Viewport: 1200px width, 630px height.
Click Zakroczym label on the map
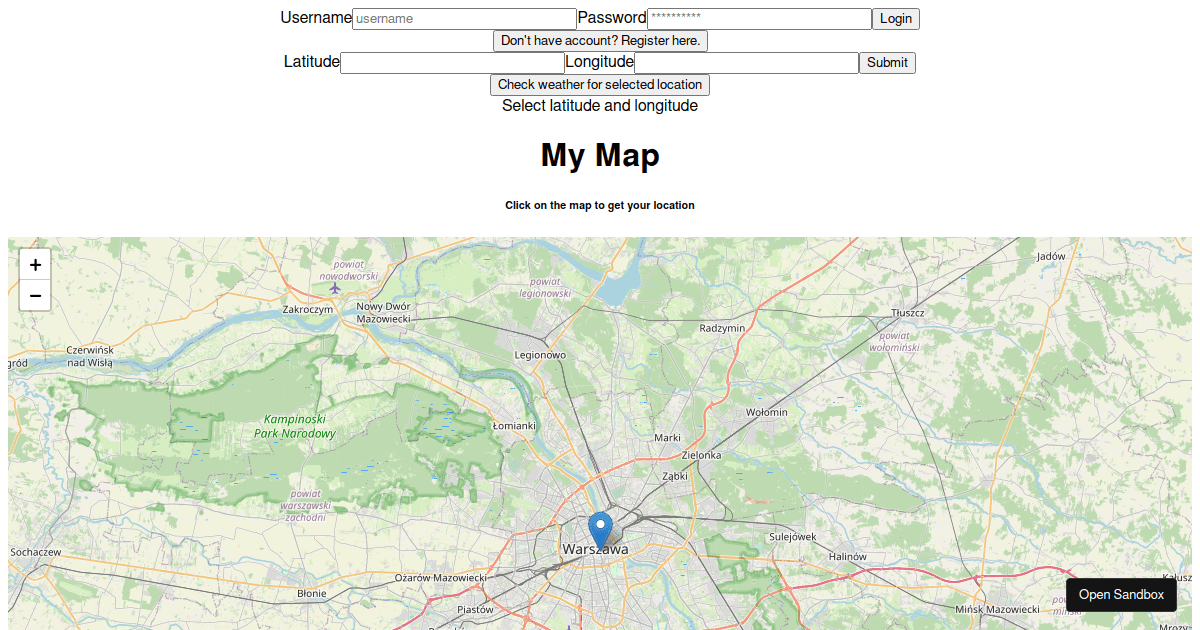click(x=308, y=310)
